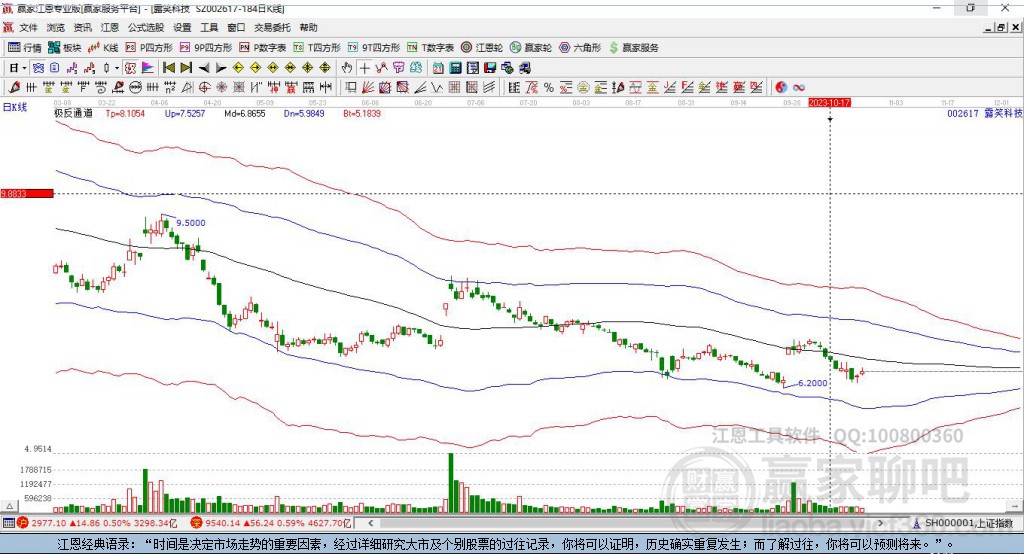Open the 行情 market quotes view

24,48
